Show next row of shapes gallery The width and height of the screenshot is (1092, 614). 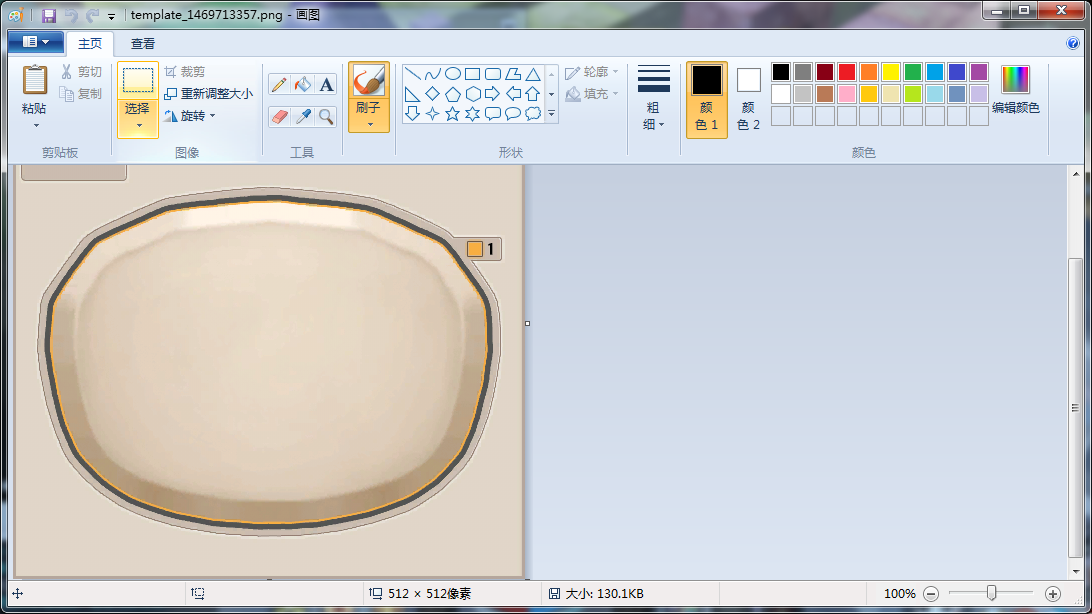pyautogui.click(x=552, y=94)
